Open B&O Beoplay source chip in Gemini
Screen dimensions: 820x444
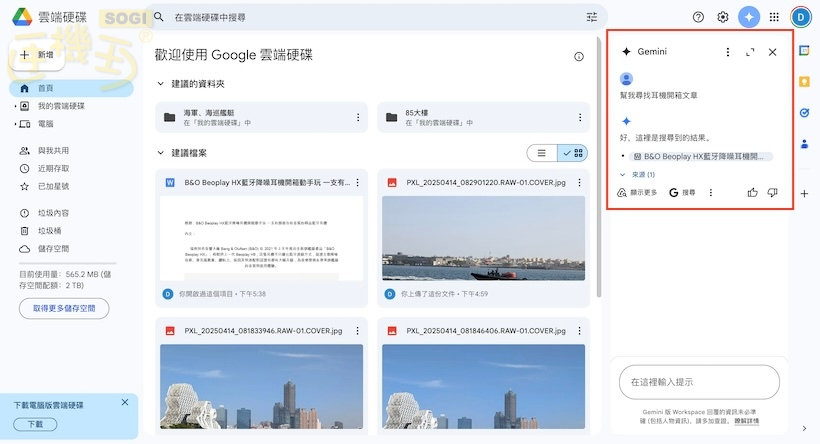[x=701, y=156]
